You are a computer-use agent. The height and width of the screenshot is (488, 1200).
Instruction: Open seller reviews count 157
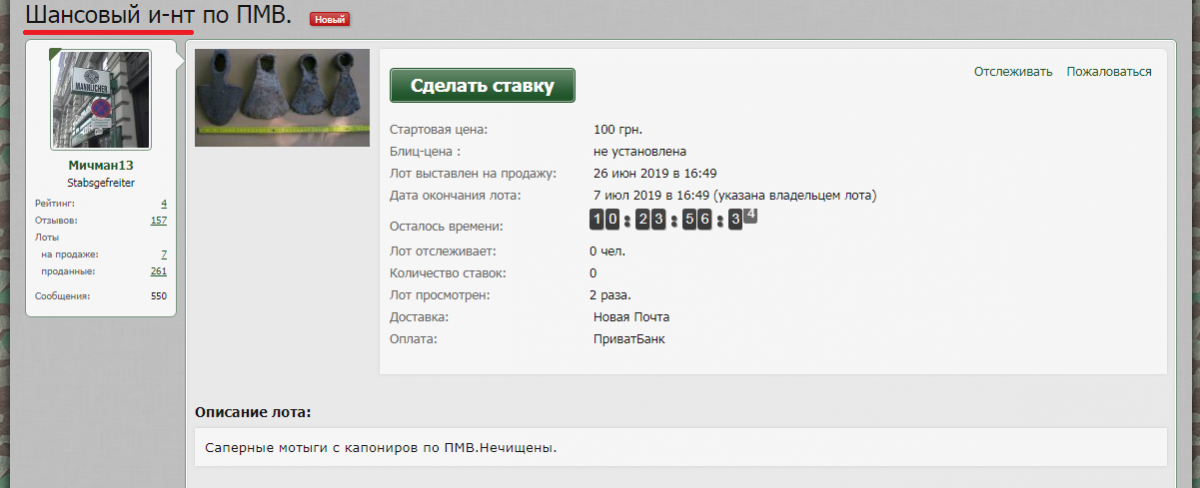(x=158, y=220)
